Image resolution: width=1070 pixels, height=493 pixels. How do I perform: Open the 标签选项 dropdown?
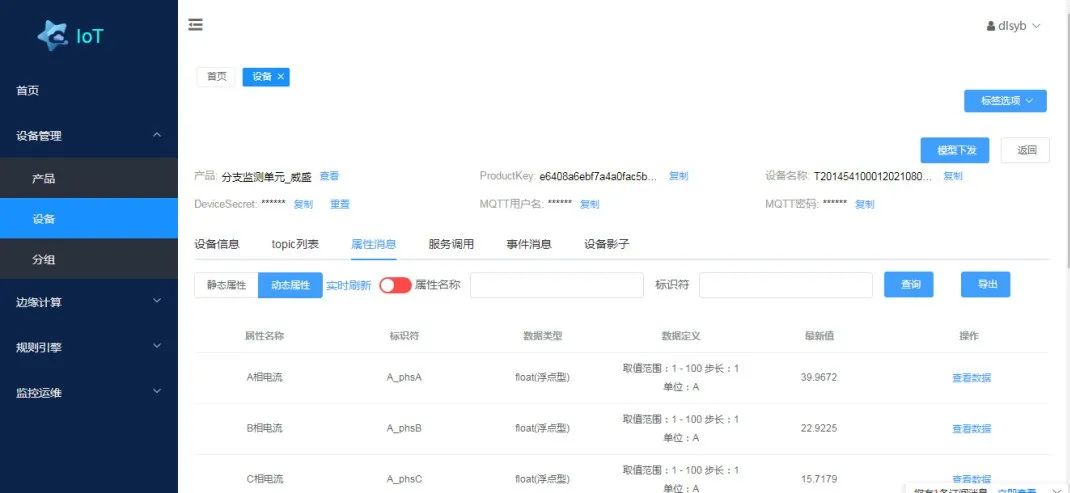(x=1005, y=101)
